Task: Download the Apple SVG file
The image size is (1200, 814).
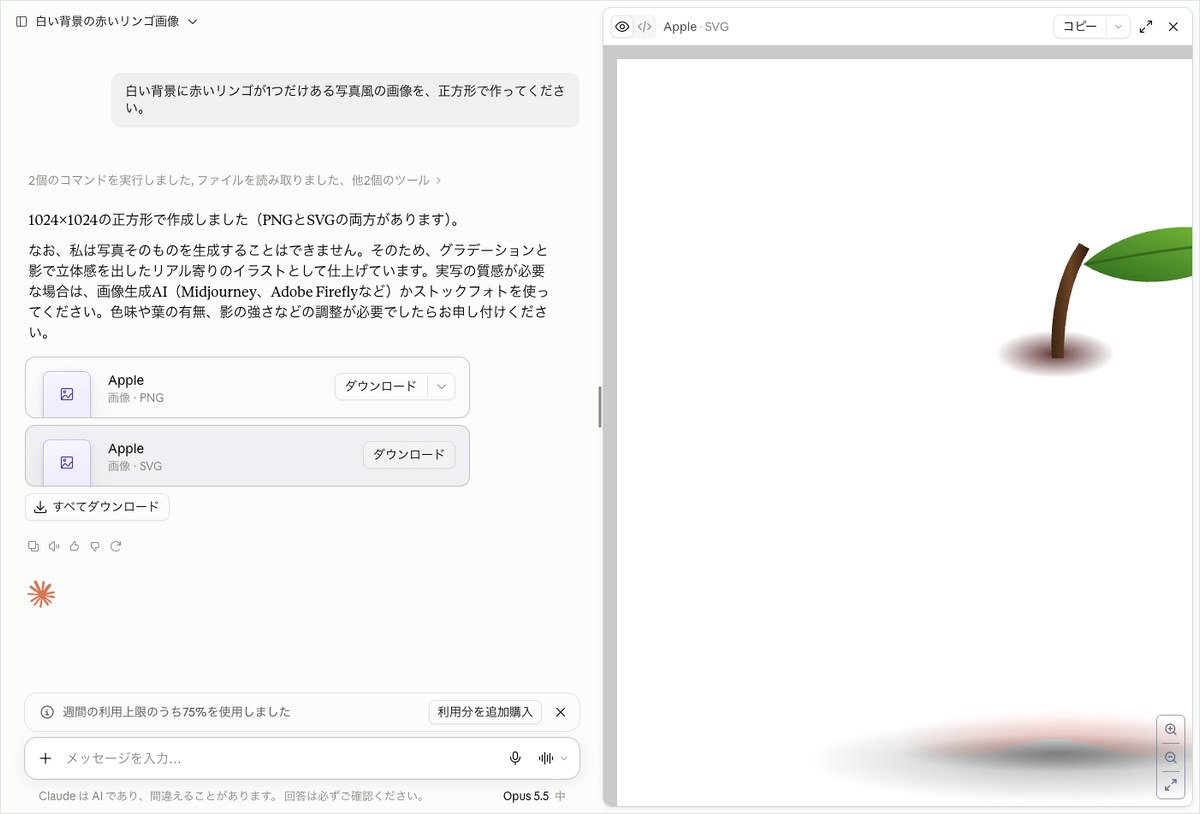Action: point(409,454)
